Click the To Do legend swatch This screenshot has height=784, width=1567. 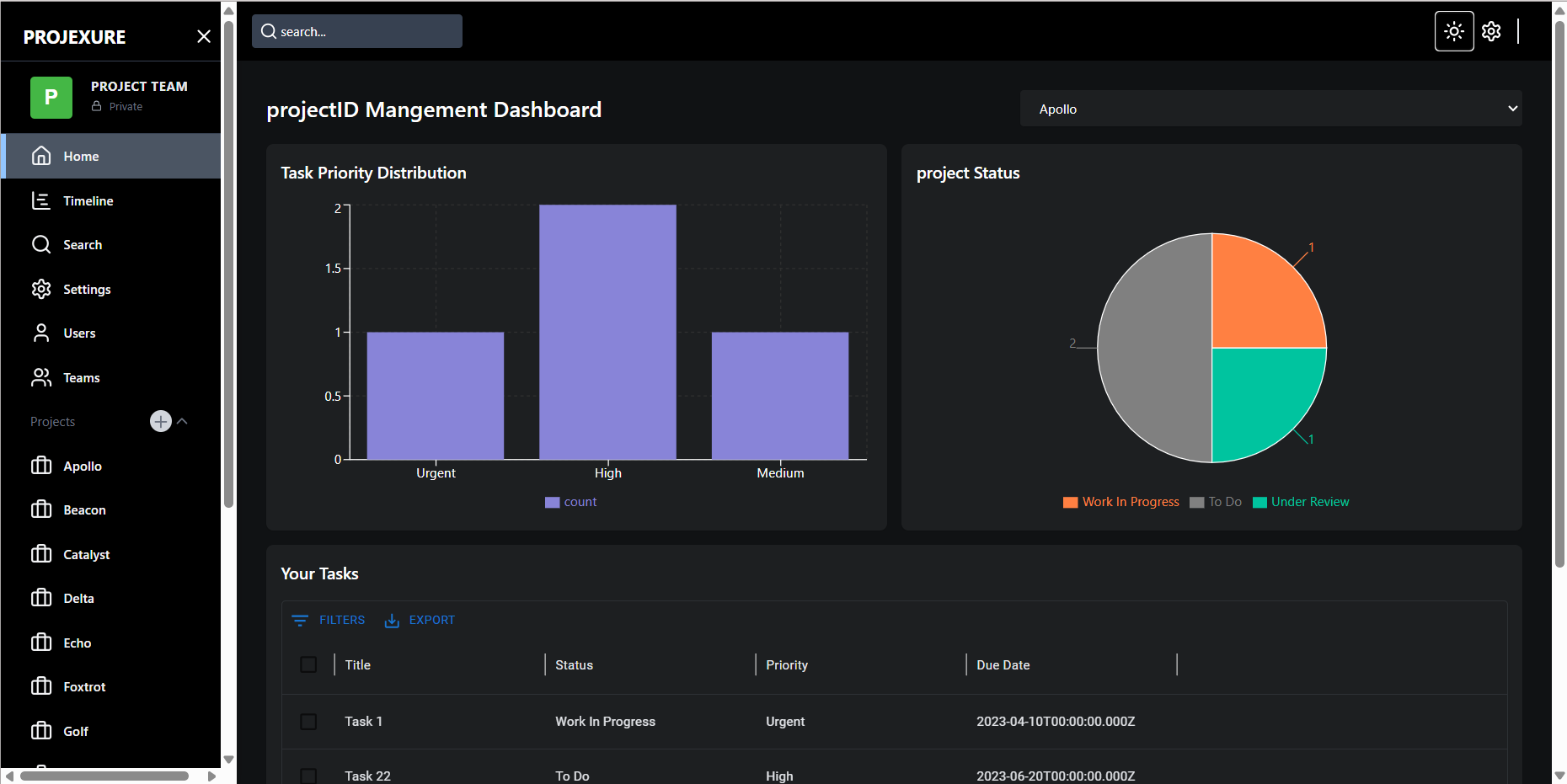[x=1196, y=503]
